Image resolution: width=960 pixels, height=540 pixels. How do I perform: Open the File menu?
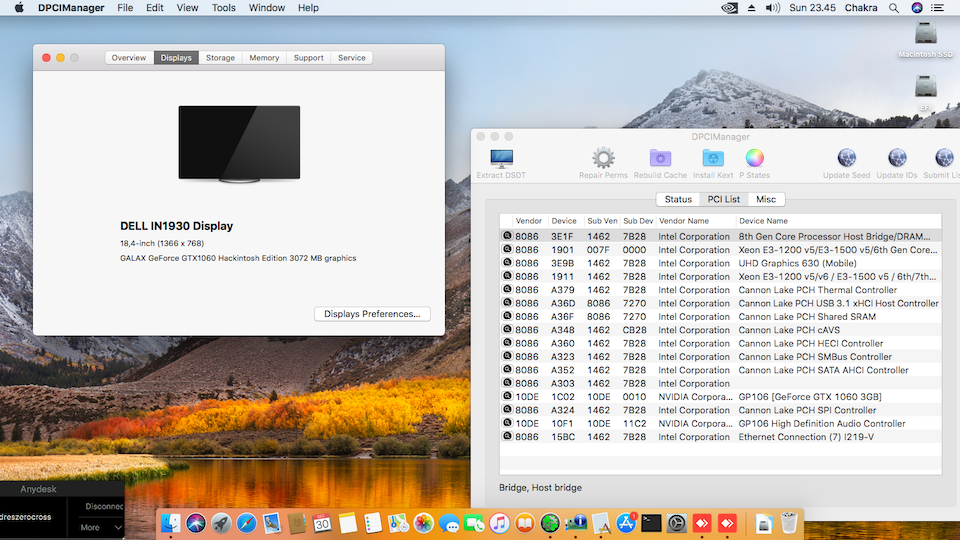[125, 8]
